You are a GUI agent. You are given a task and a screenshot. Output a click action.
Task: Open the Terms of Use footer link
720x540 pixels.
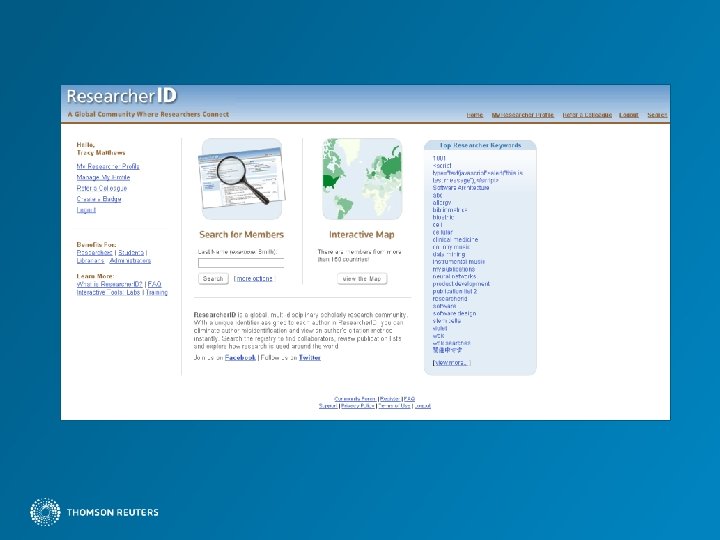[394, 406]
